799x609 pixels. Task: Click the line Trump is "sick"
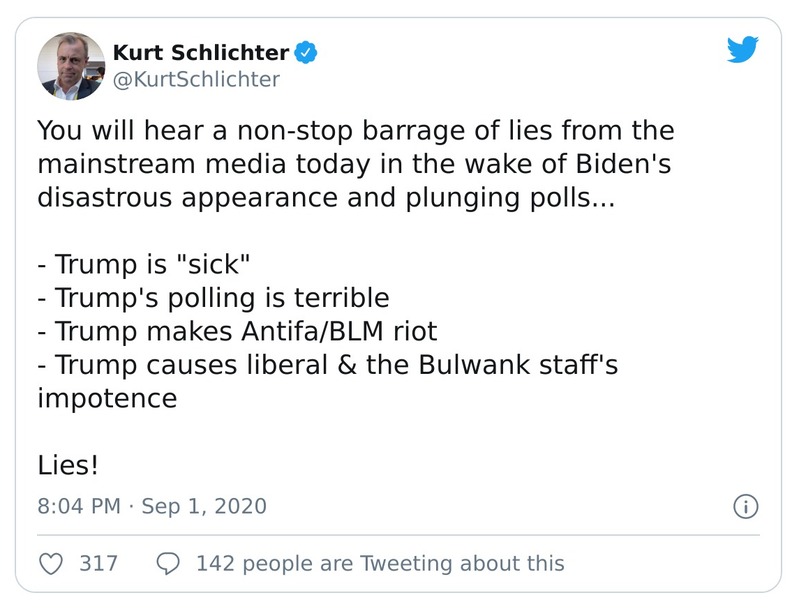(143, 264)
